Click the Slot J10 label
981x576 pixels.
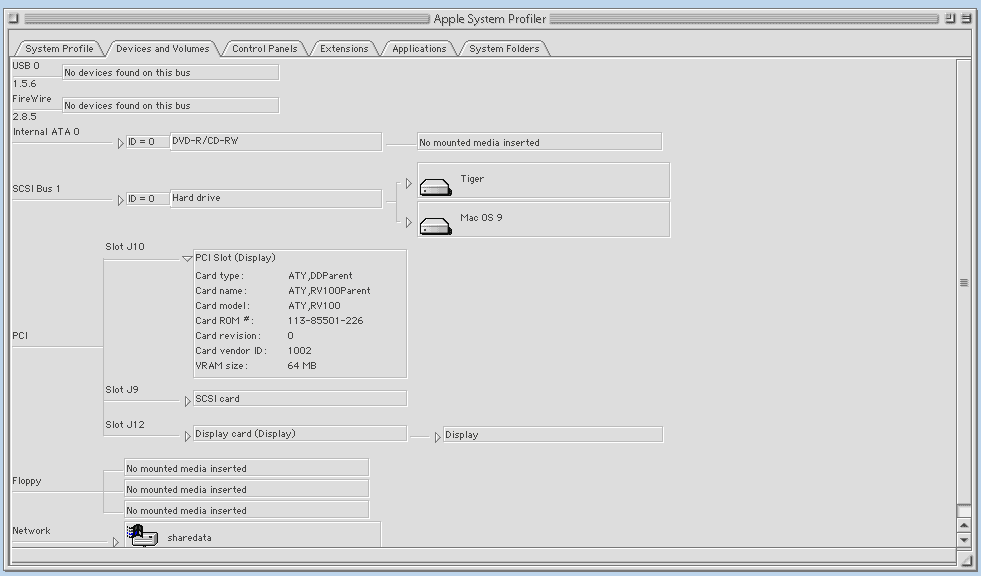(x=125, y=247)
